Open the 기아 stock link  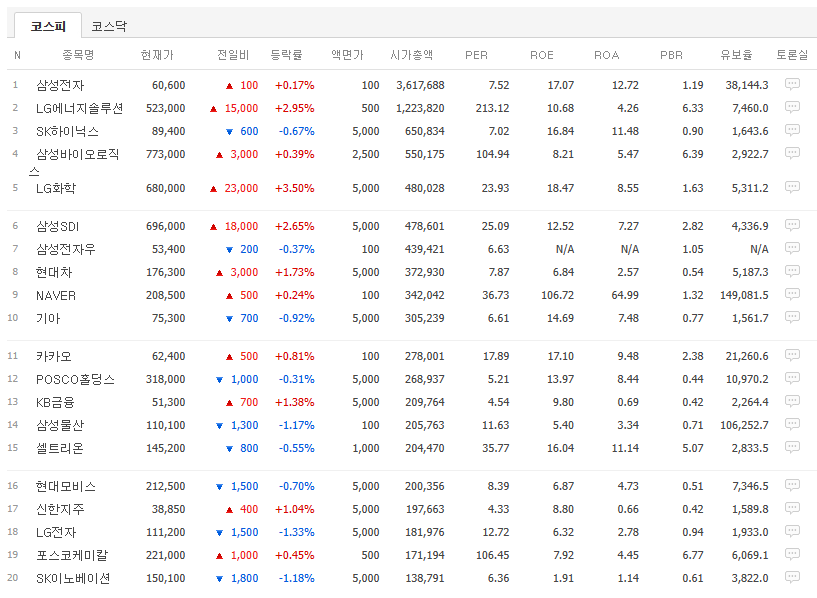tap(48, 318)
